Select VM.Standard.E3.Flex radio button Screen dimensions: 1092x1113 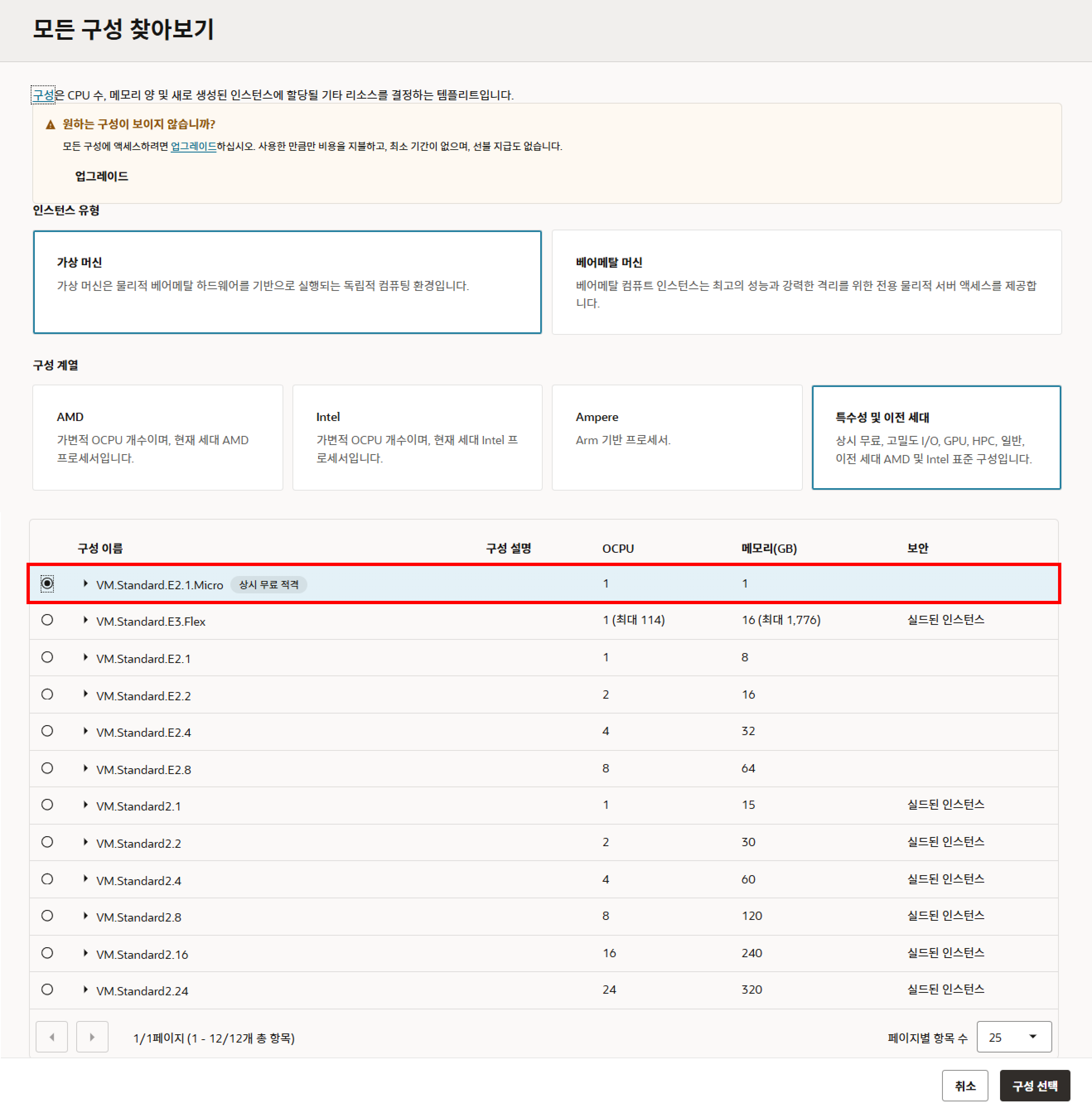point(47,620)
